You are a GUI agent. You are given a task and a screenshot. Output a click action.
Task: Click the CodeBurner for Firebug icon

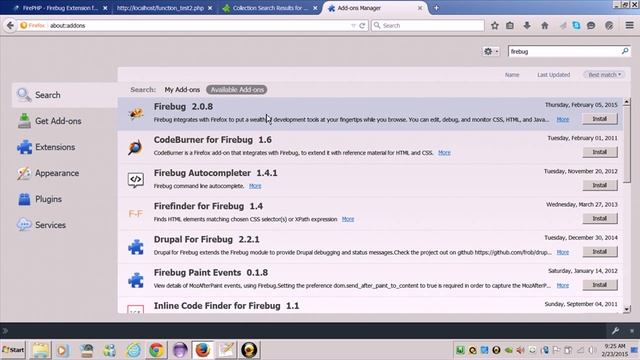136,147
